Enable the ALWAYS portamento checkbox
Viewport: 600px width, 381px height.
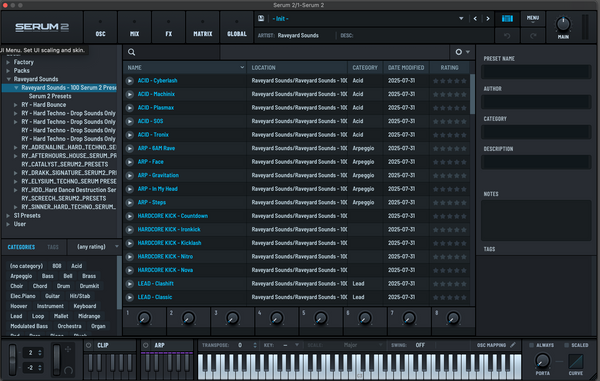point(531,345)
